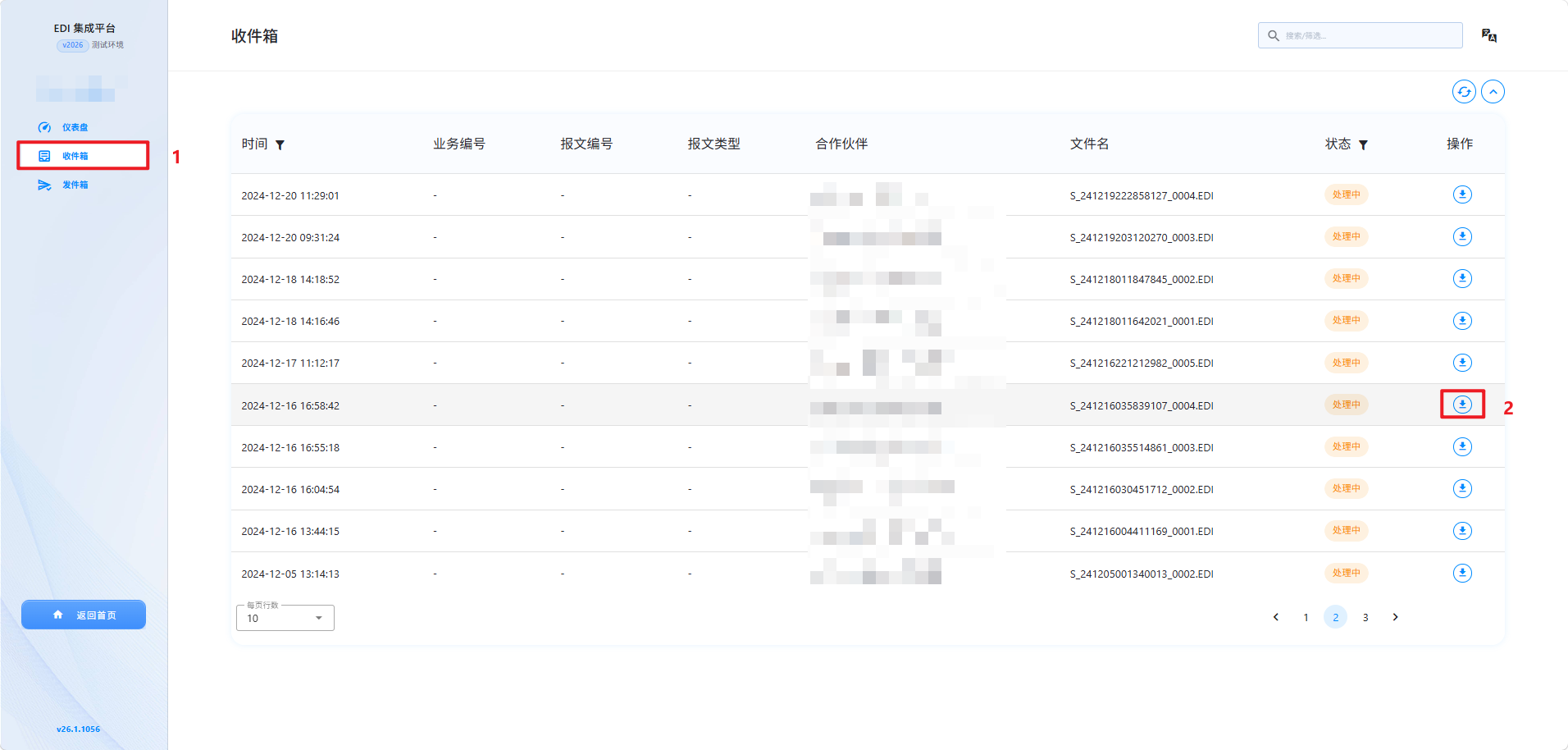Select page 1 in pagination

coord(1306,618)
